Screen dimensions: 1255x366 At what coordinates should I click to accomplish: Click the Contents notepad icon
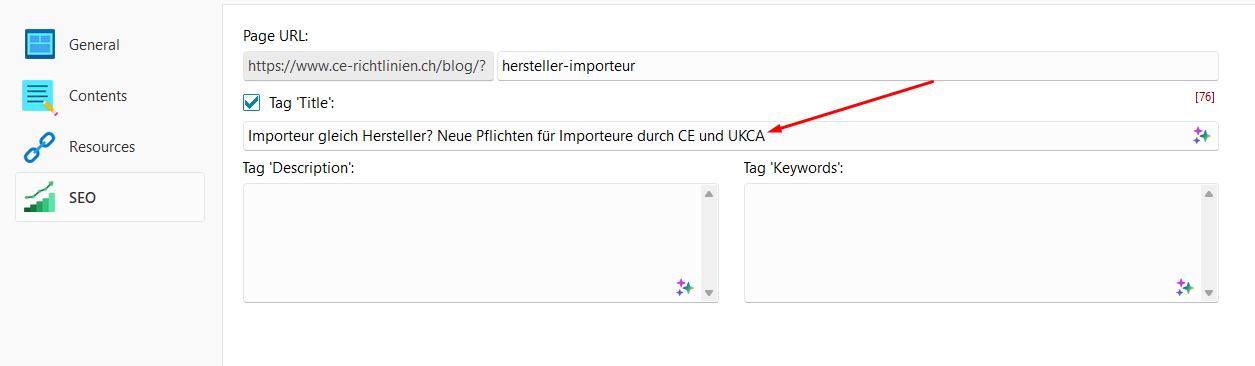(40, 96)
